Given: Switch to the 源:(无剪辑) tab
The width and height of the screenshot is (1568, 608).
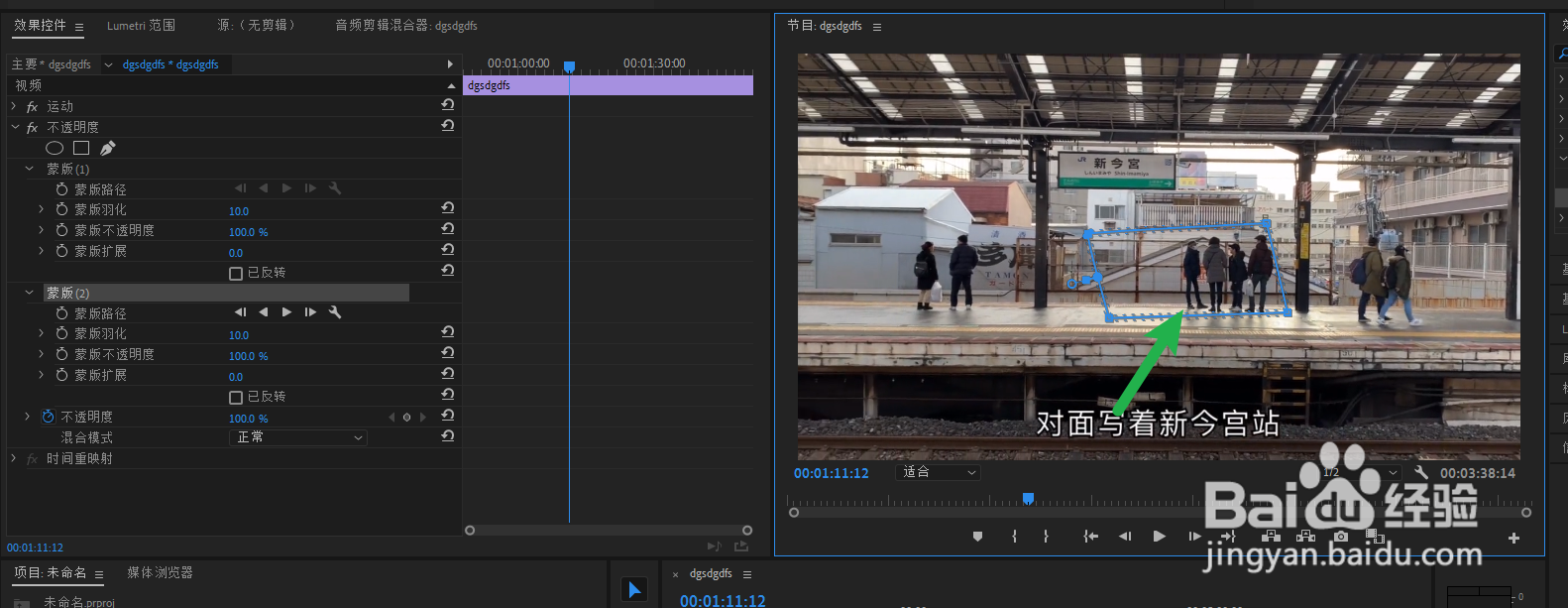Looking at the screenshot, I should pyautogui.click(x=256, y=25).
